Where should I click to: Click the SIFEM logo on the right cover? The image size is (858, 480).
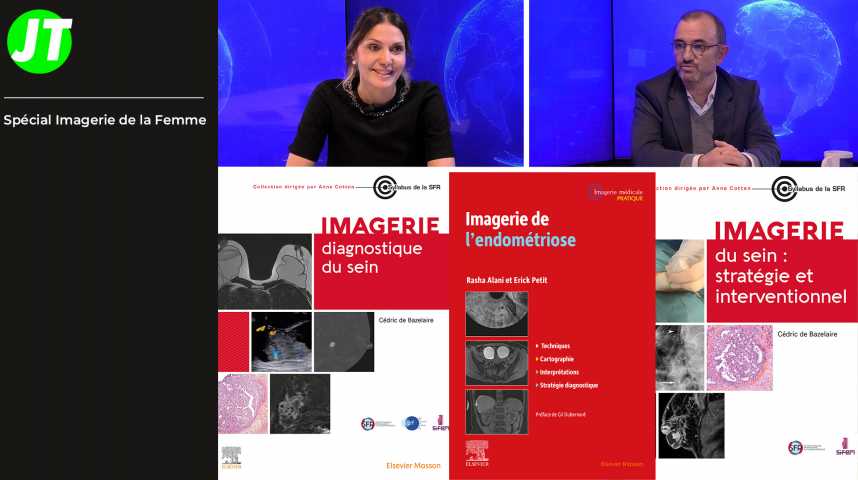[x=845, y=446]
